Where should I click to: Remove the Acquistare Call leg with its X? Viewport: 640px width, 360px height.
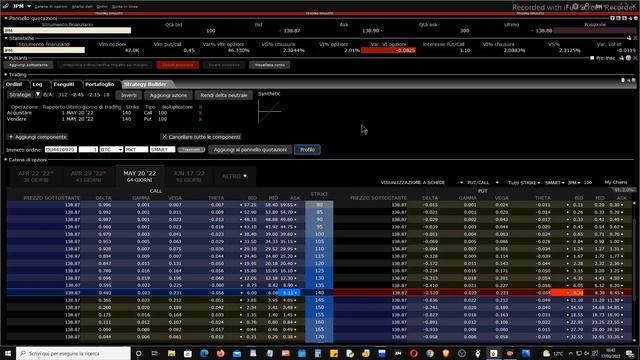tap(200, 113)
